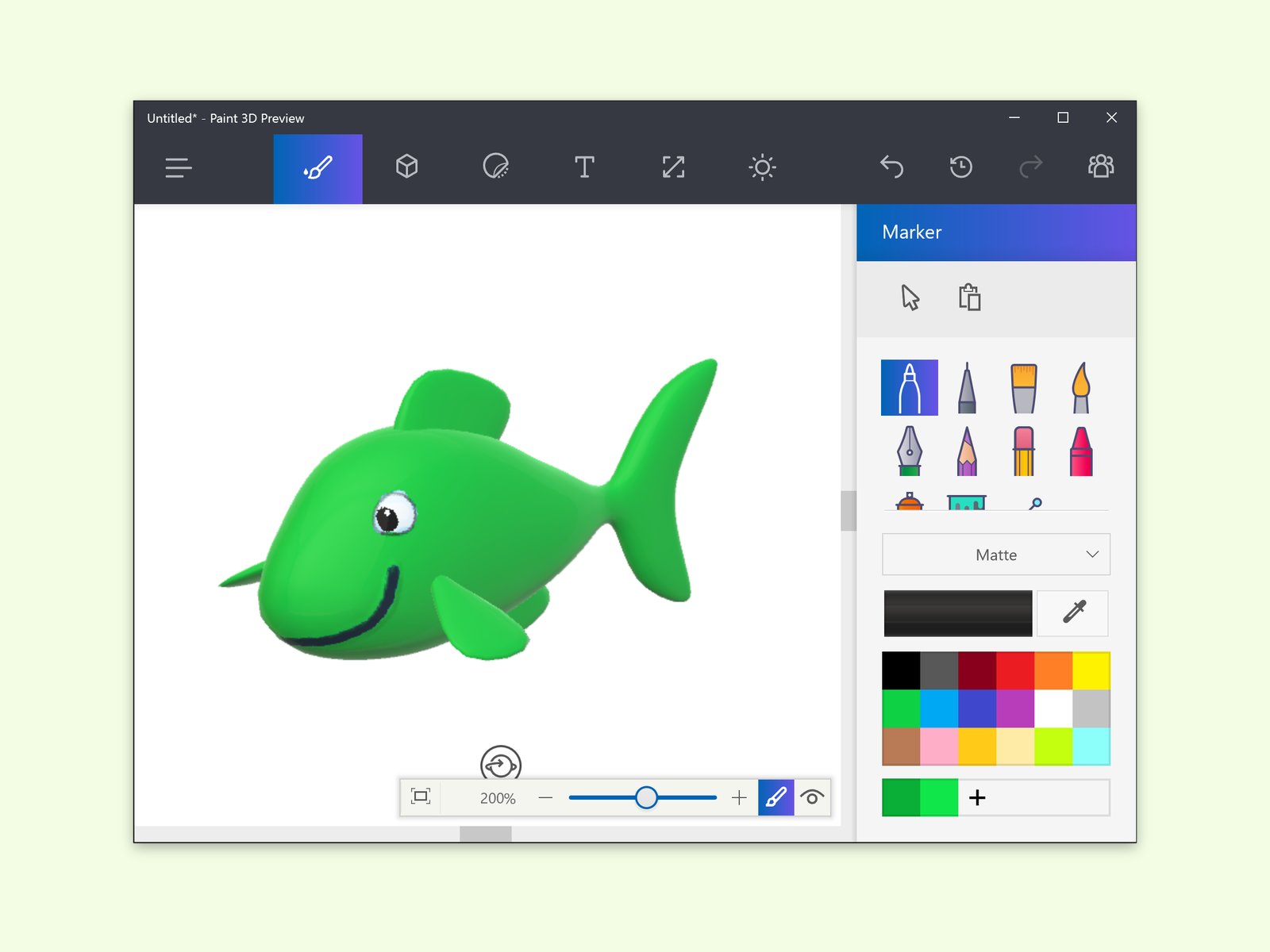Screen dimensions: 1270x952
Task: Click the Redo arrow
Action: coord(1030,167)
